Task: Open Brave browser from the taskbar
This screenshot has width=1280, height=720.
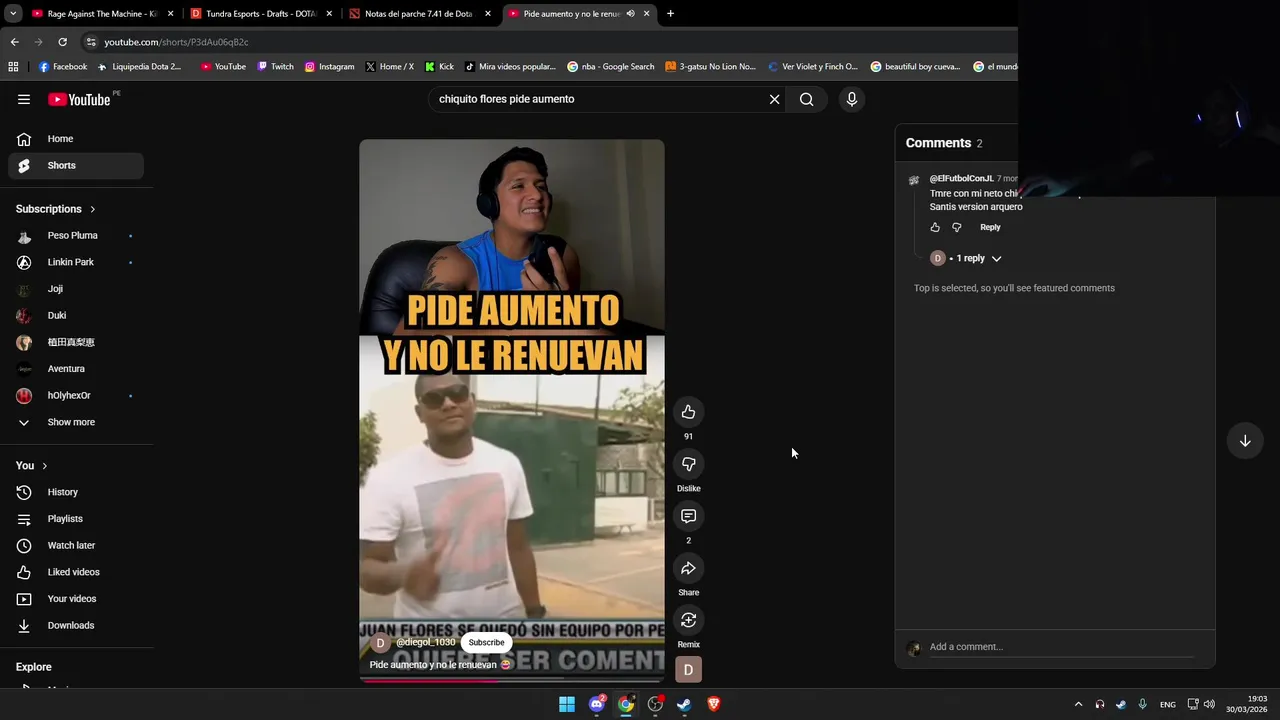Action: 714,704
